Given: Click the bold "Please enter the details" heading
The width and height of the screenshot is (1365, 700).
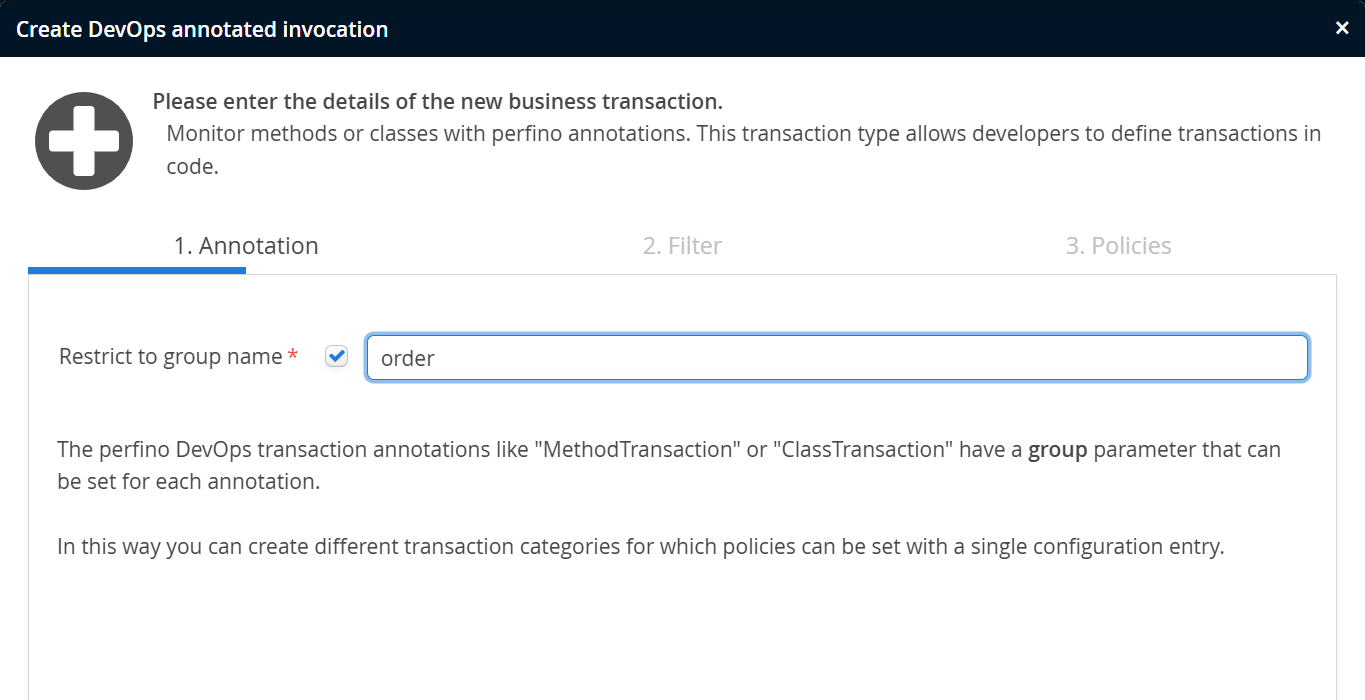Looking at the screenshot, I should pyautogui.click(x=437, y=102).
